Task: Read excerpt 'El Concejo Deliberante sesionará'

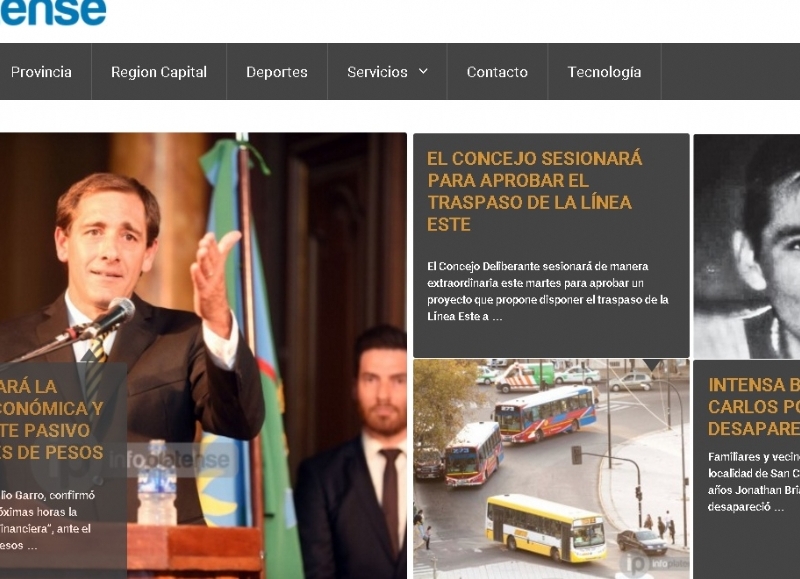Action: (x=548, y=291)
